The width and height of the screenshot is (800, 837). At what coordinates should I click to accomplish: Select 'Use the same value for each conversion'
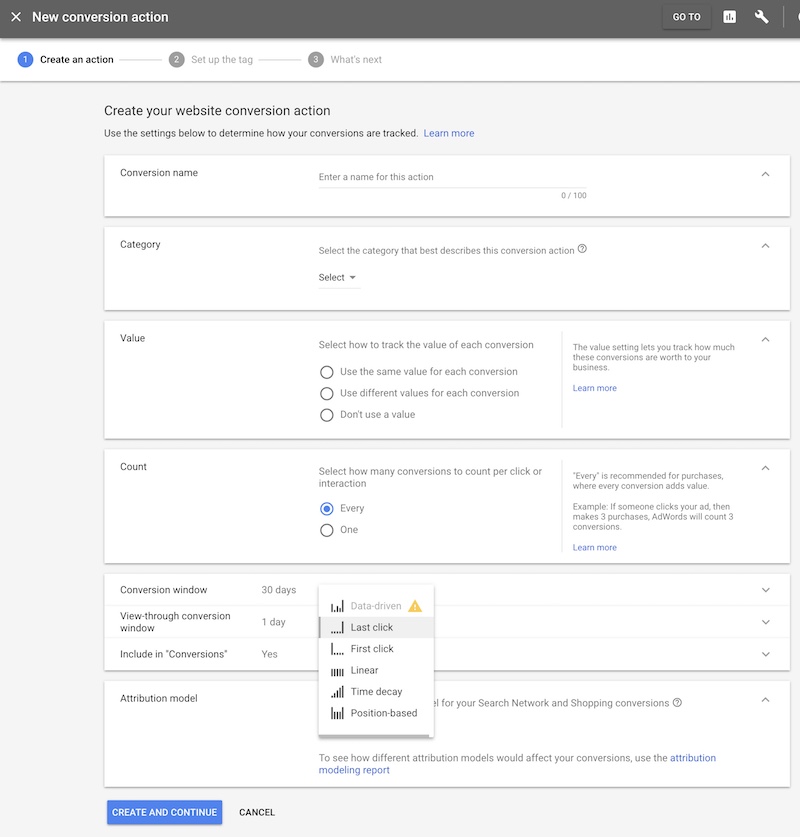(x=327, y=371)
